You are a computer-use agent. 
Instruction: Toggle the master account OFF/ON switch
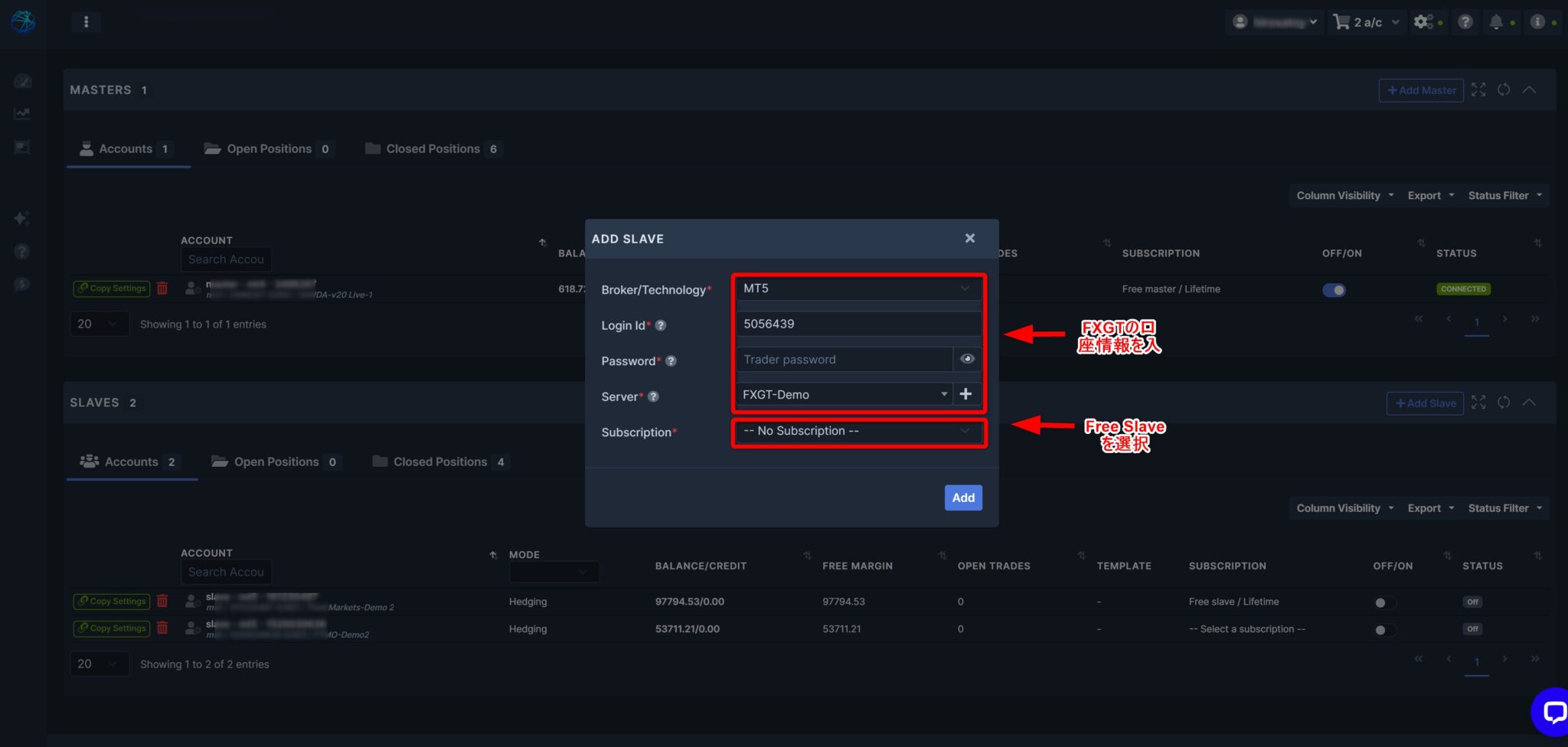point(1334,290)
